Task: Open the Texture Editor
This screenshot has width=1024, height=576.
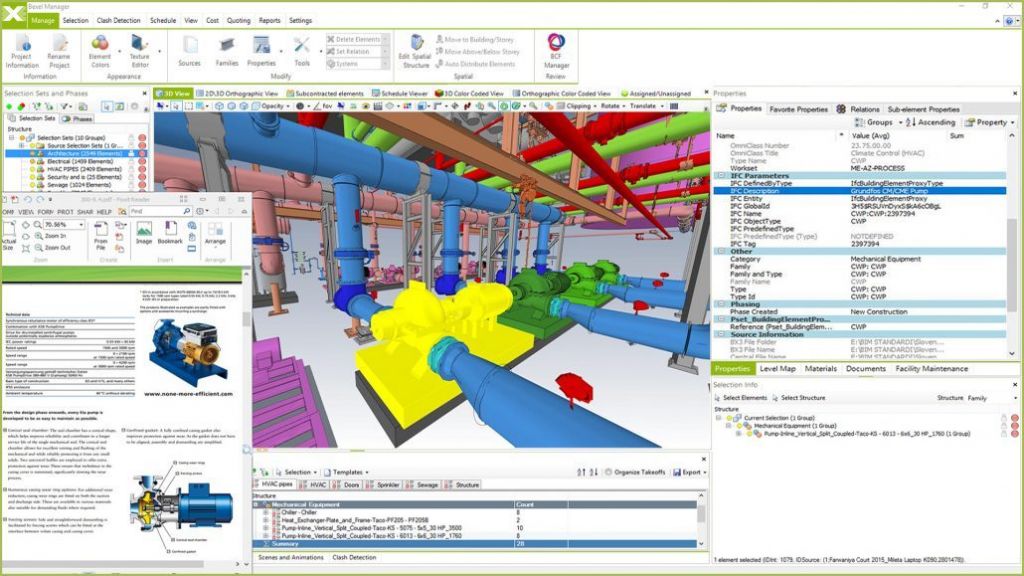Action: [x=139, y=51]
